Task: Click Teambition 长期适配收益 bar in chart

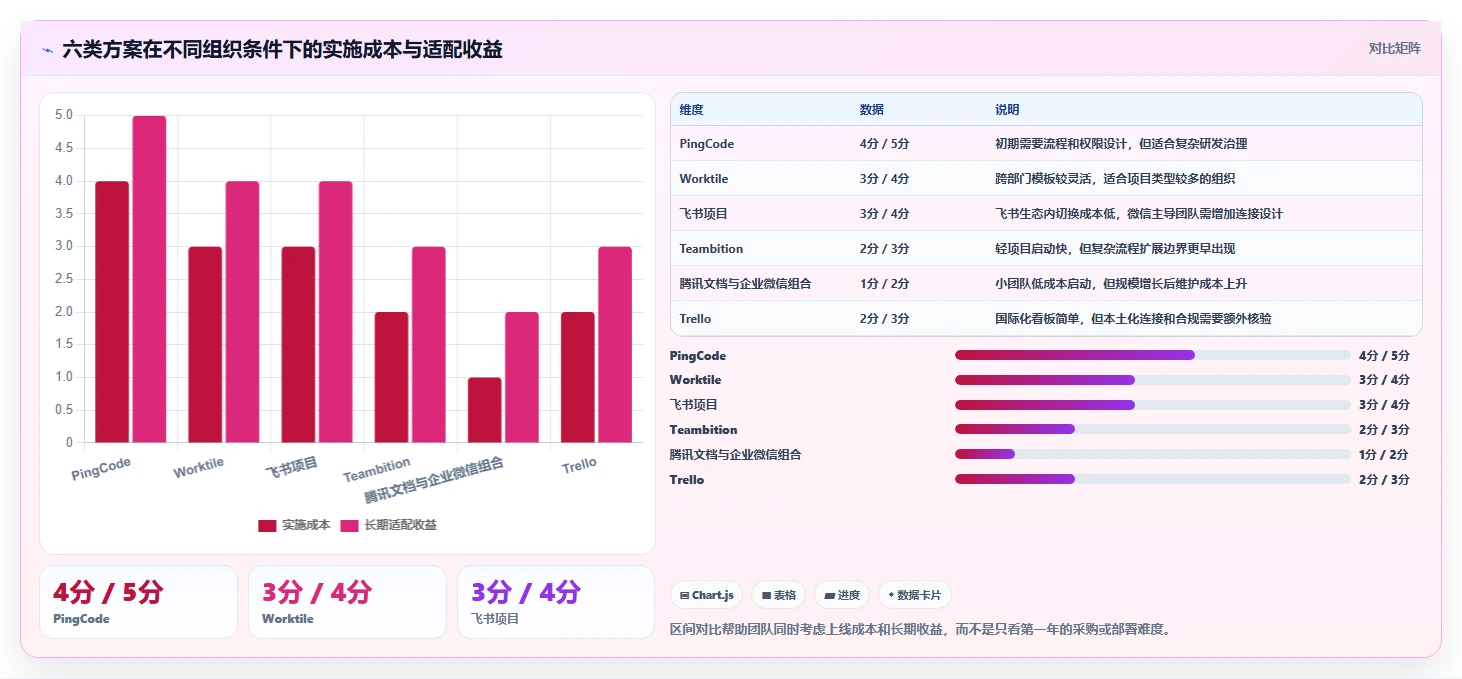Action: coord(428,344)
